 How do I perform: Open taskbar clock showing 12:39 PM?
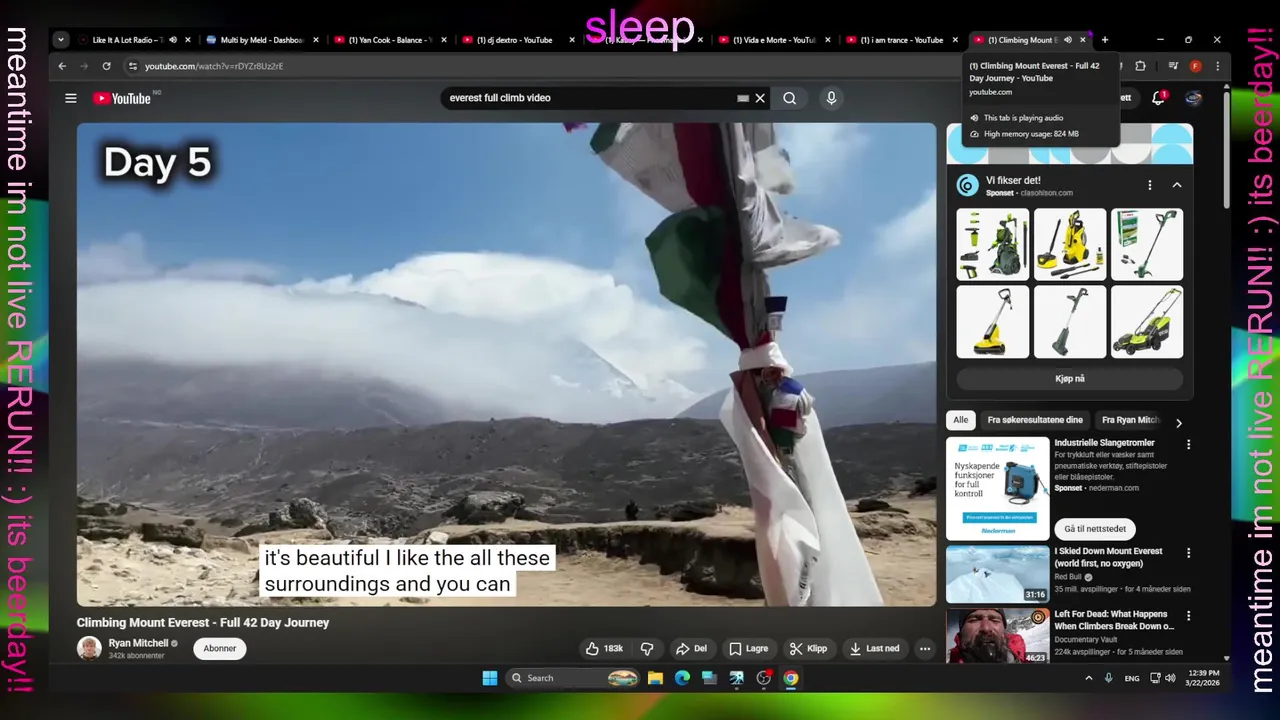coord(1201,678)
